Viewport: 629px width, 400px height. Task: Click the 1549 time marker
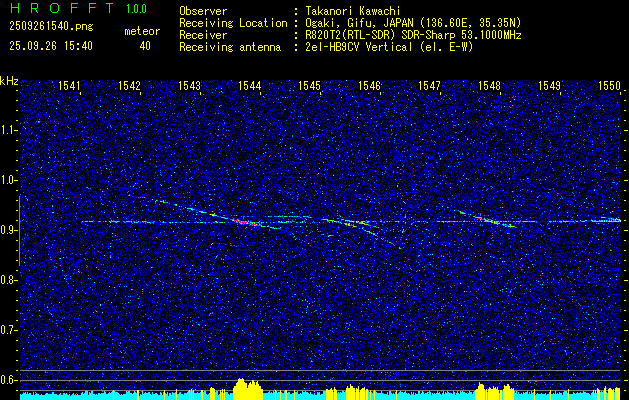pos(549,85)
